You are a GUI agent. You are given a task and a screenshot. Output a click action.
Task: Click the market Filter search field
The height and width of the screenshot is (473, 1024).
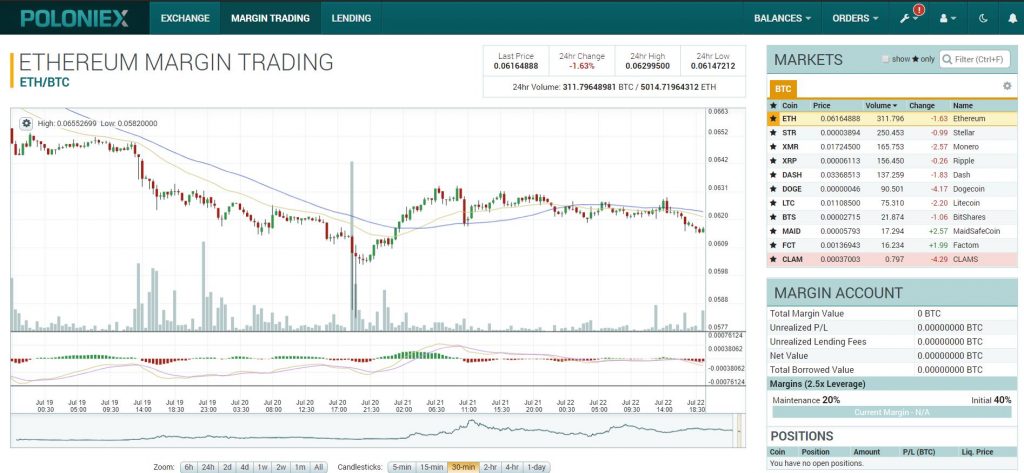point(977,59)
